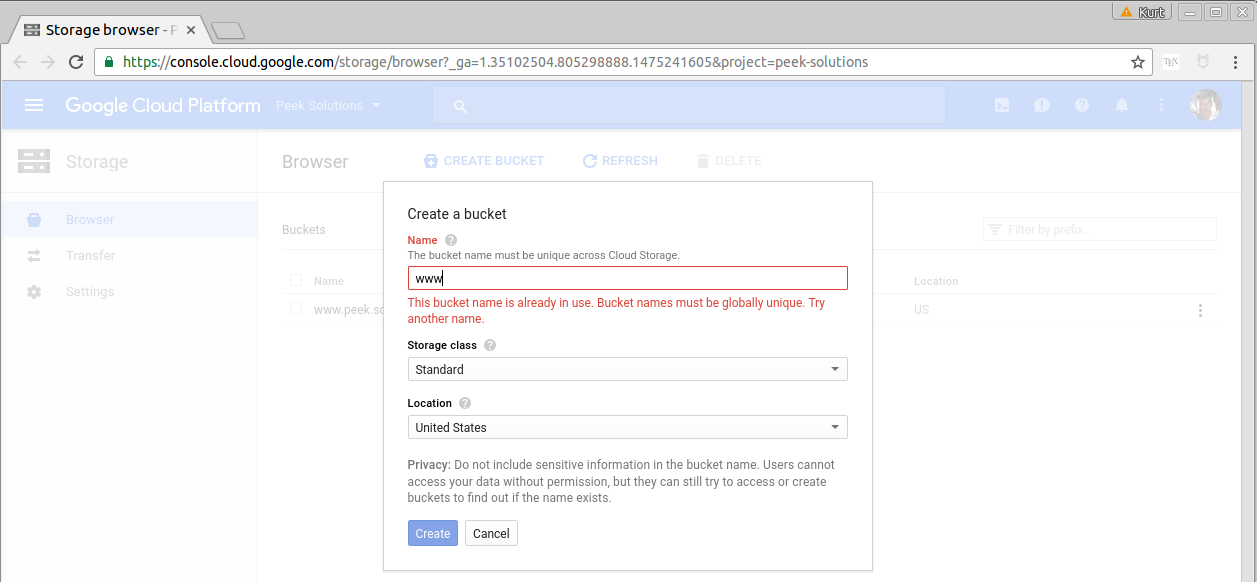
Task: Click the Storage product icon
Action: (34, 161)
